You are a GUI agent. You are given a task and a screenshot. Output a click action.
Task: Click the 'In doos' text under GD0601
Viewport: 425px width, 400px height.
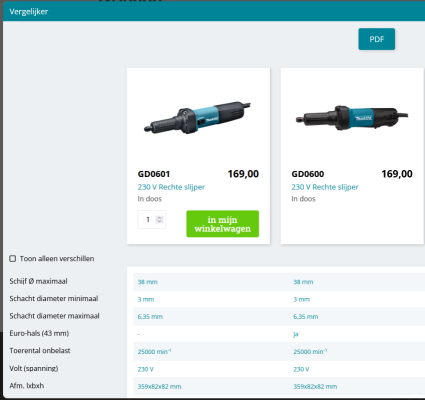149,199
